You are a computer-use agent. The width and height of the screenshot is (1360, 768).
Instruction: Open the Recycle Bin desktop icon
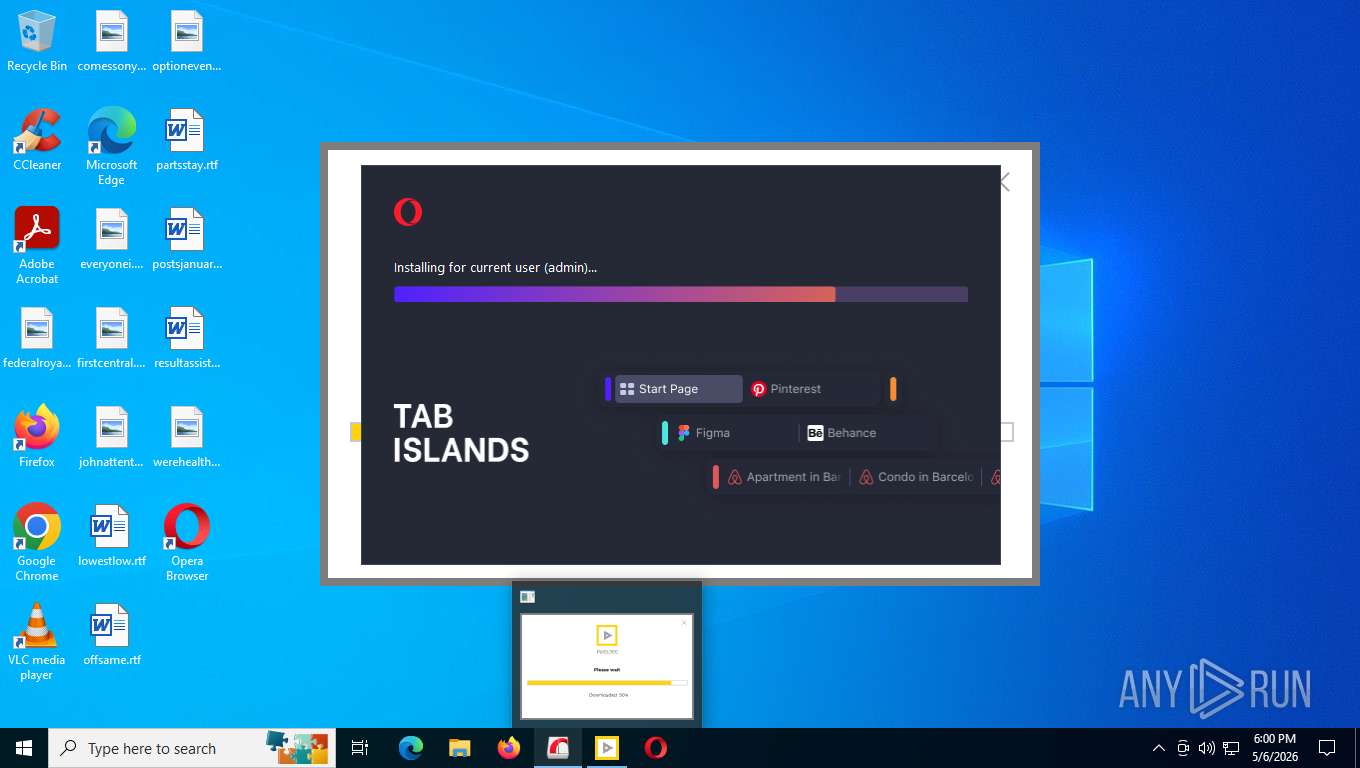coord(37,41)
